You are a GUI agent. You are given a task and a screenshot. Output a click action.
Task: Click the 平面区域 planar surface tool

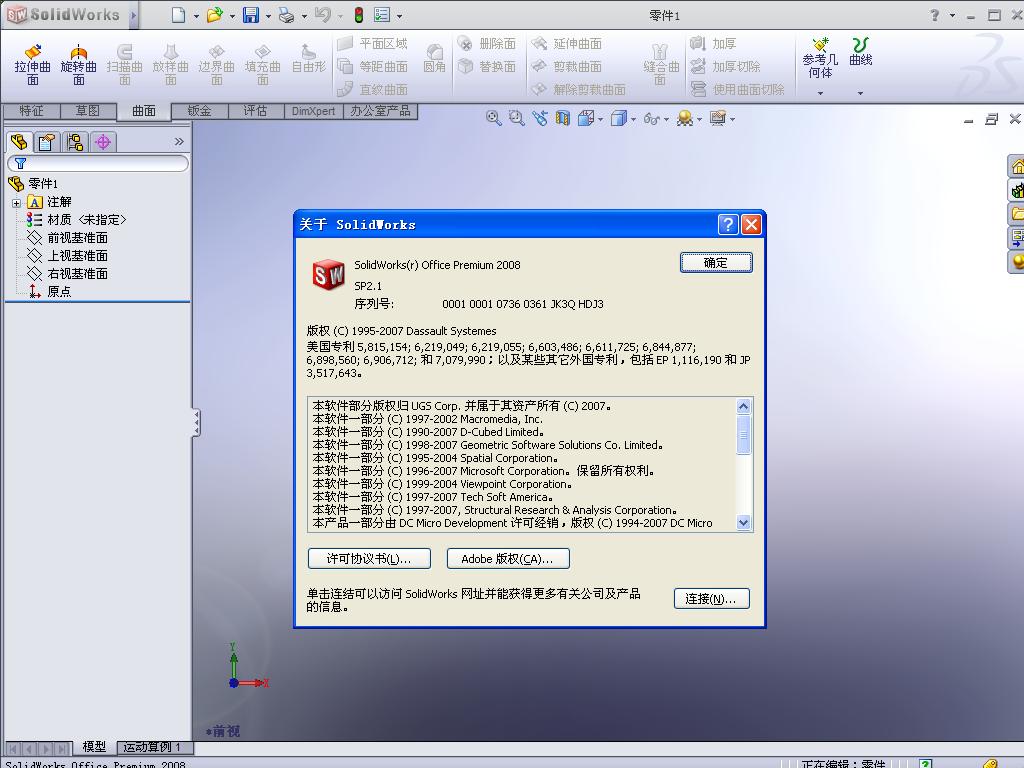372,44
